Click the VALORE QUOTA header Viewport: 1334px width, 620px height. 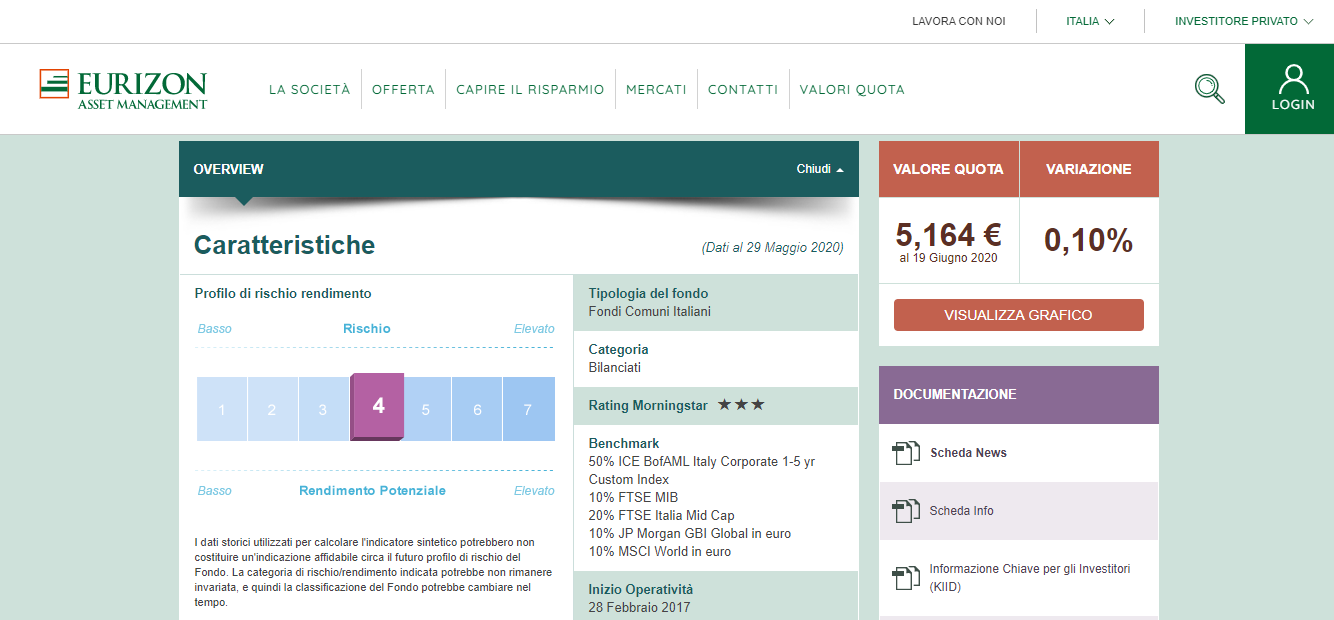(x=949, y=169)
